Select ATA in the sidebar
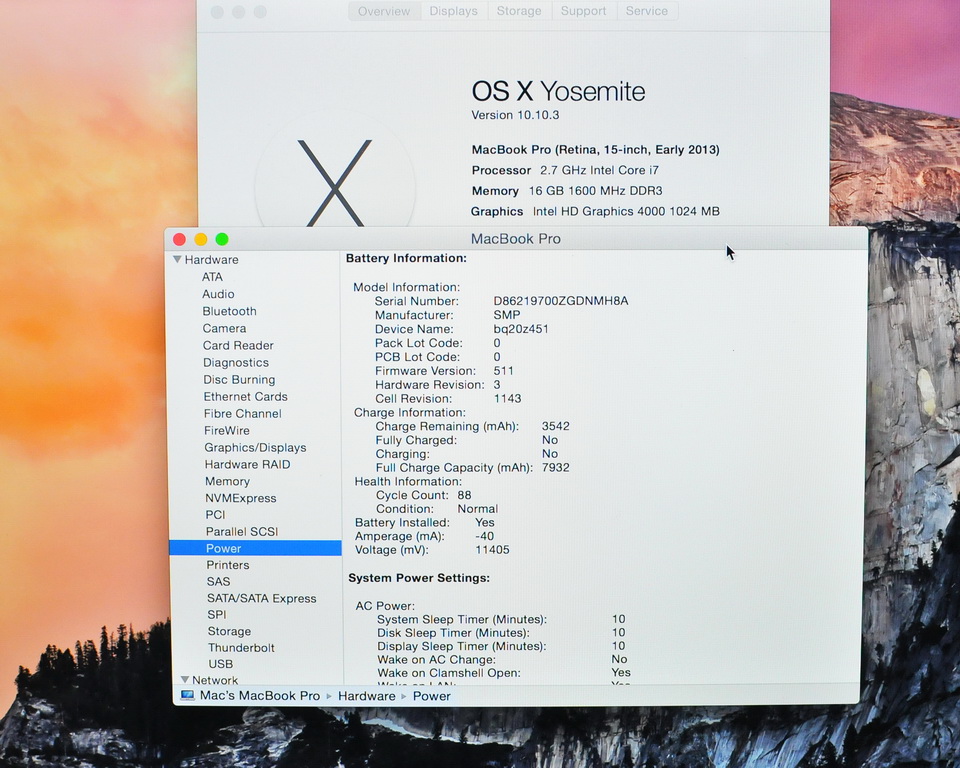 click(x=212, y=277)
